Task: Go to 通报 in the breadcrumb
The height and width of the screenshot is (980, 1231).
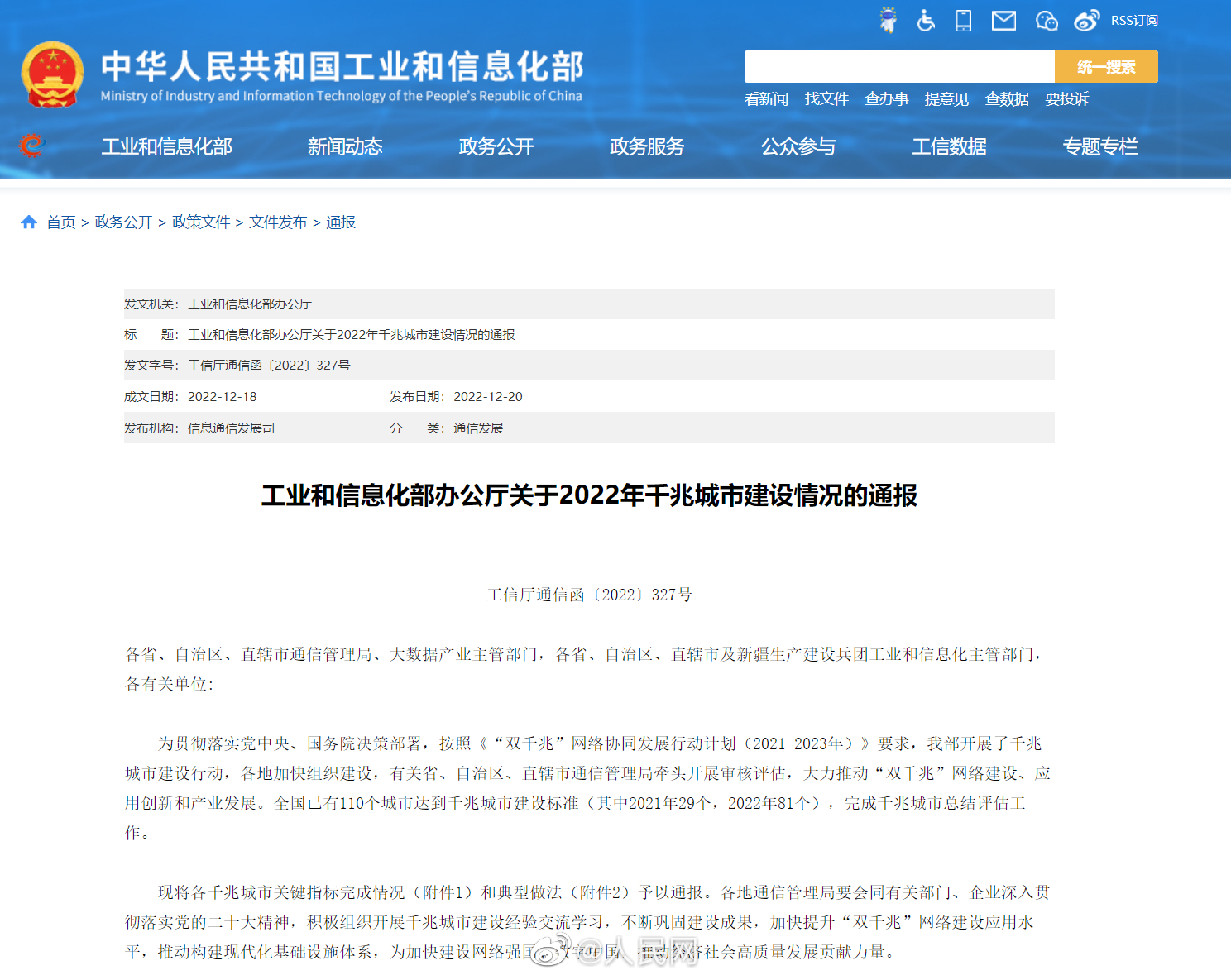Action: coord(341,222)
